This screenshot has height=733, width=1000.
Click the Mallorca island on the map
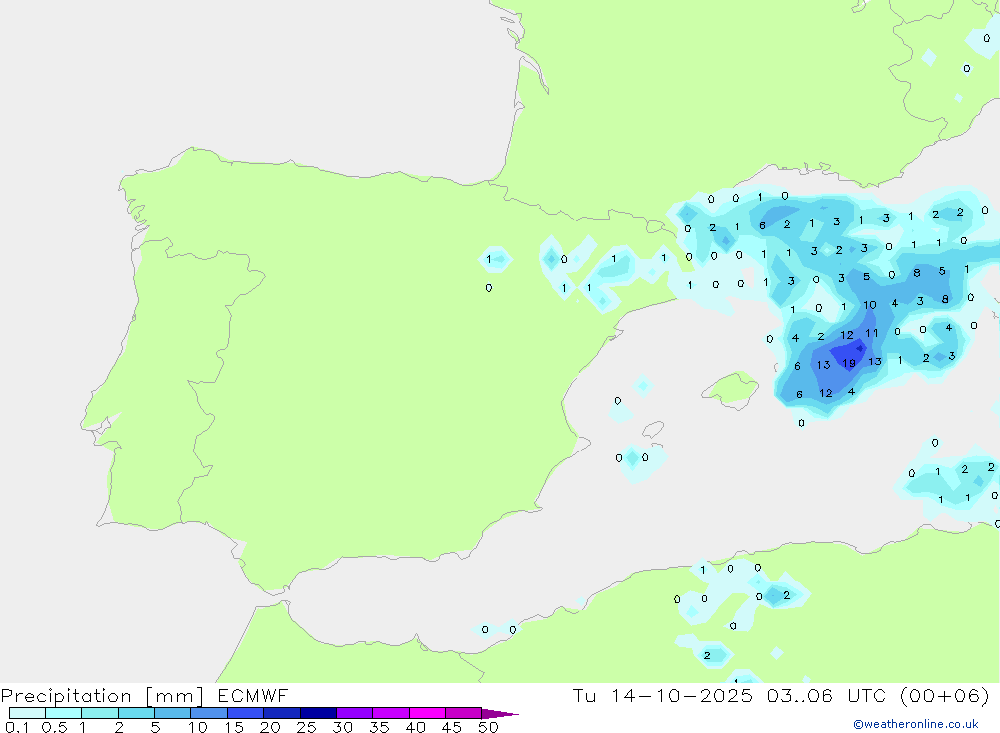730,389
